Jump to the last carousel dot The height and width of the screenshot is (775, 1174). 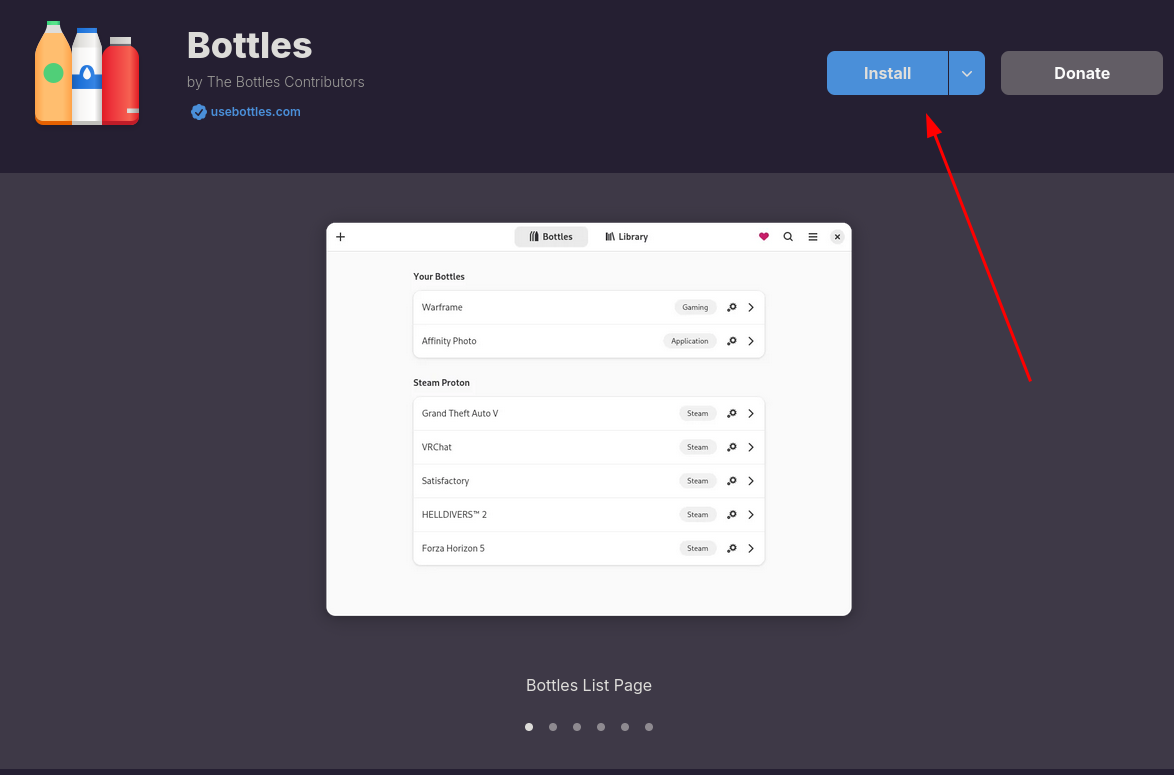pyautogui.click(x=649, y=727)
